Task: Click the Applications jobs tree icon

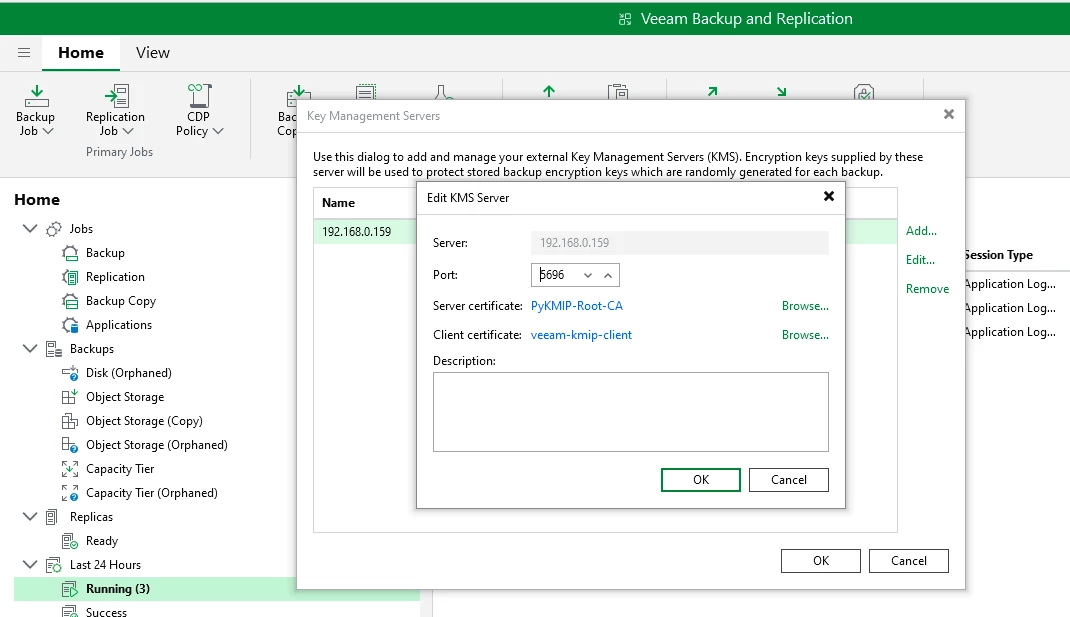Action: (70, 325)
